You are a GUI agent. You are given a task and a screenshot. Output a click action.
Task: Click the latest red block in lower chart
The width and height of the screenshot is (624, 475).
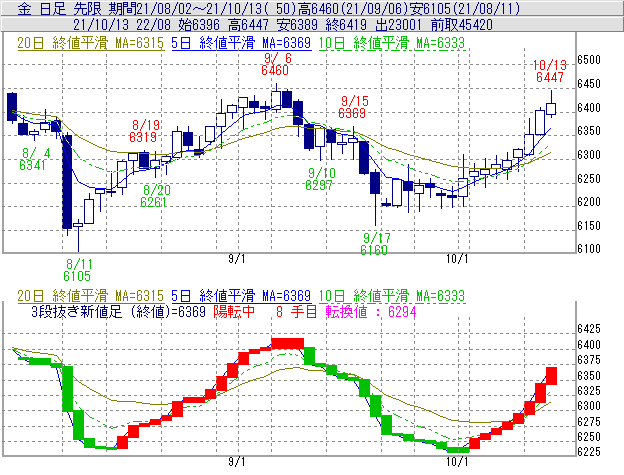click(x=551, y=376)
